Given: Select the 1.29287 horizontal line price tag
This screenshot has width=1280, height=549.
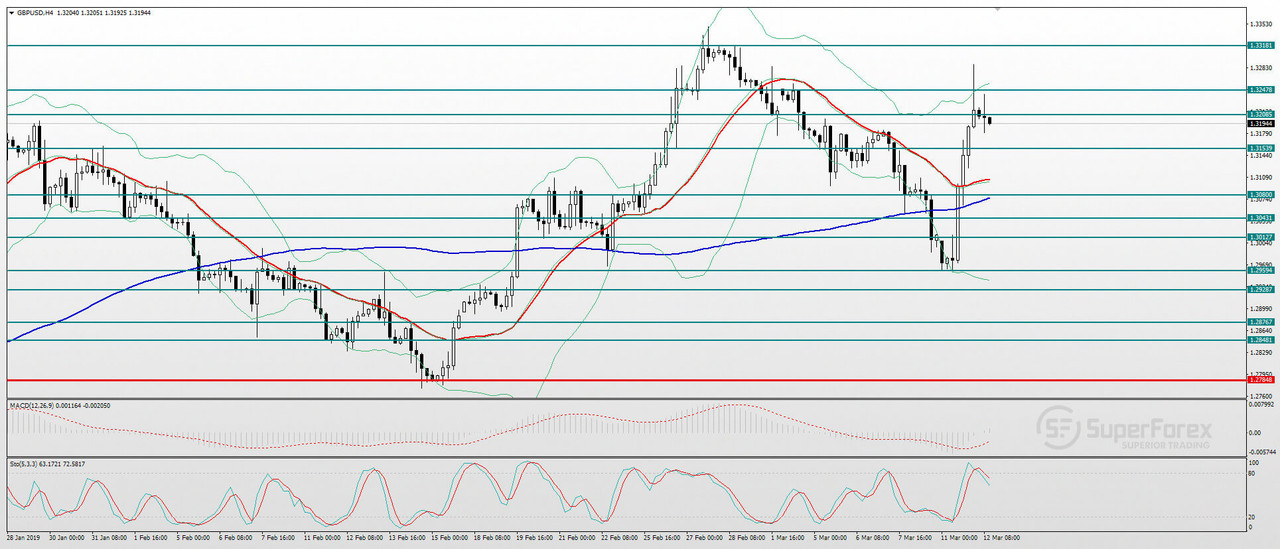Looking at the screenshot, I should coord(1260,289).
